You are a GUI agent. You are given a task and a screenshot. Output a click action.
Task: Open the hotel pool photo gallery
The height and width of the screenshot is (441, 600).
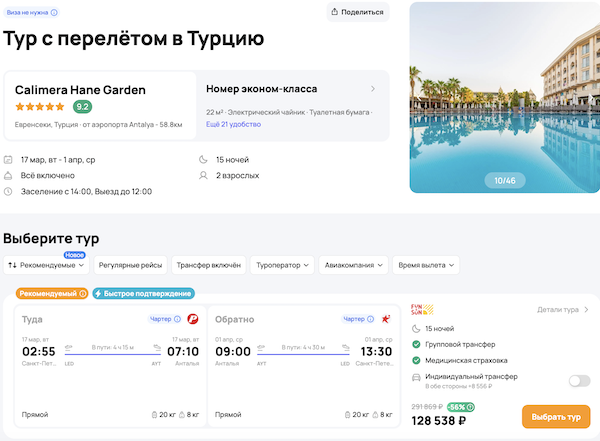tap(504, 97)
